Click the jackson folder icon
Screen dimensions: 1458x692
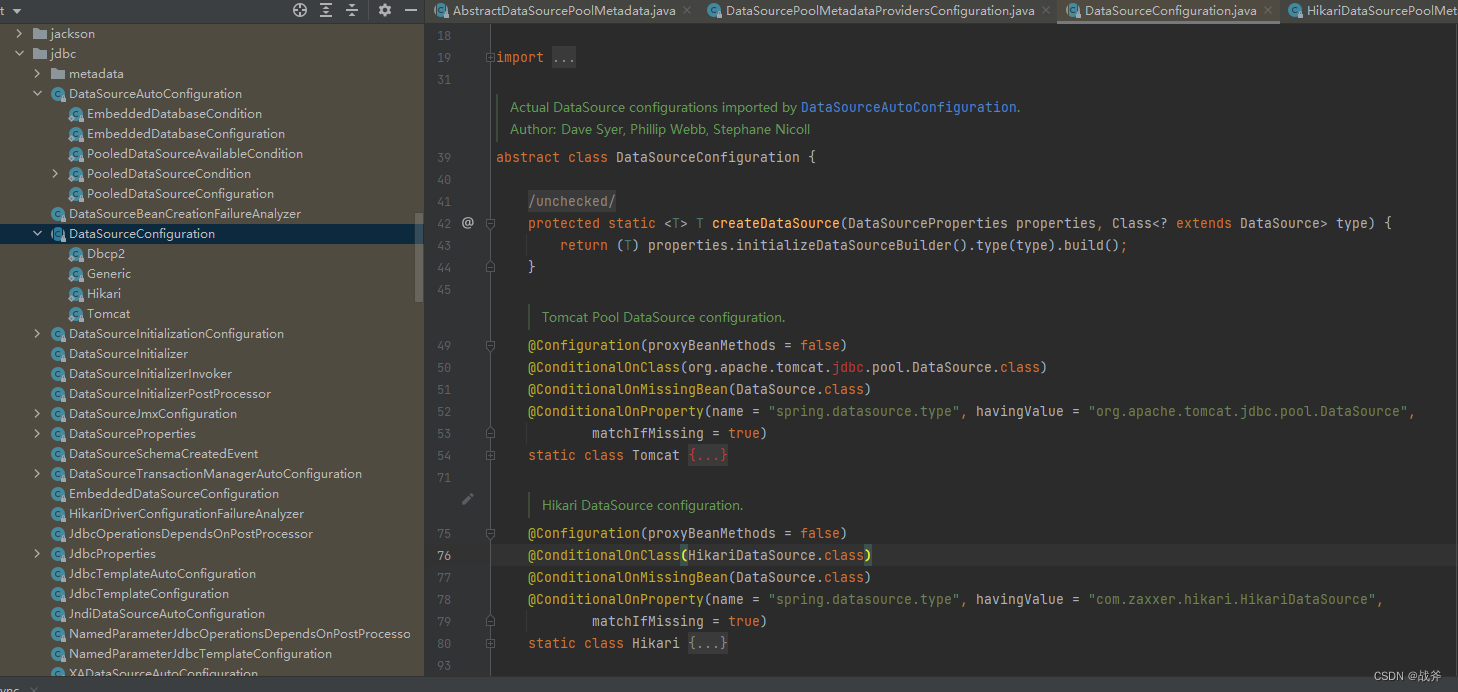pos(40,33)
